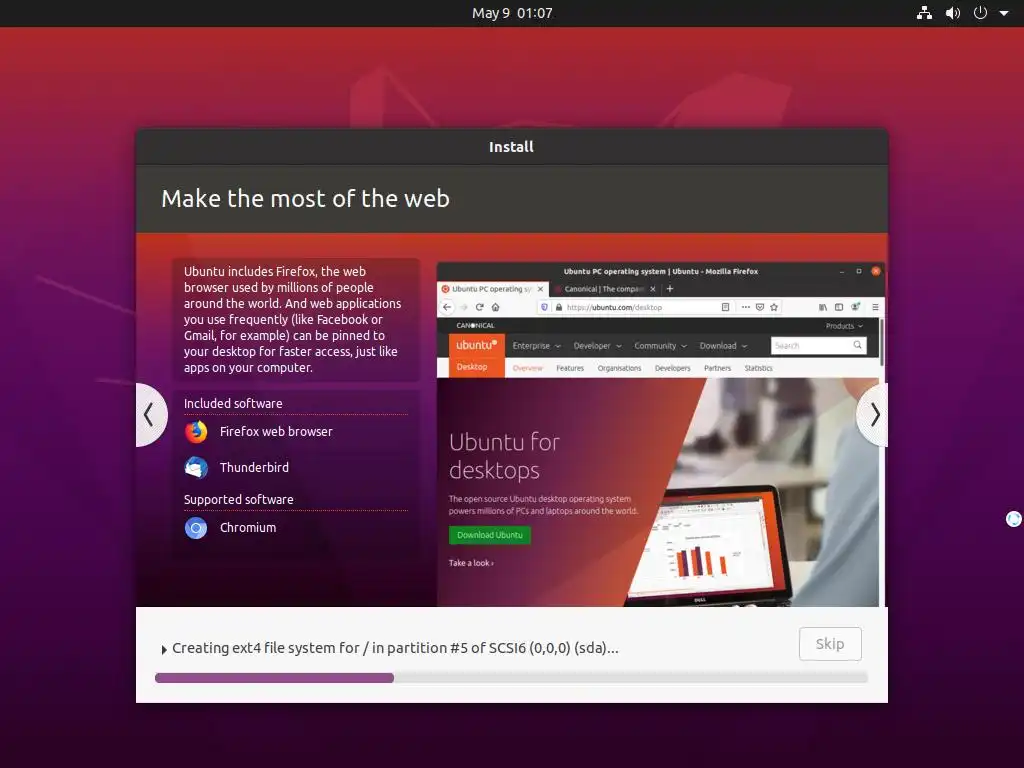This screenshot has height=768, width=1024.
Task: Select the Overview tab in slide screenshot
Action: coord(528,368)
